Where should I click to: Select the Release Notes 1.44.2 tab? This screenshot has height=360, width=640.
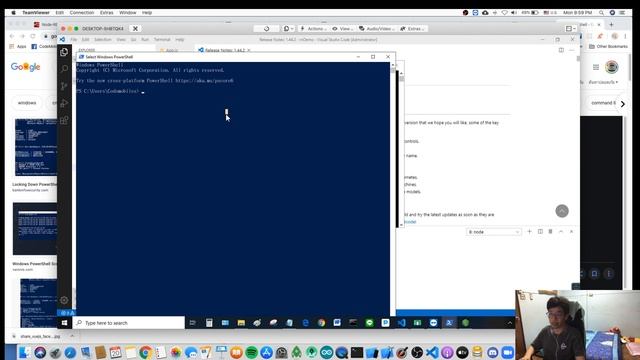pyautogui.click(x=224, y=50)
